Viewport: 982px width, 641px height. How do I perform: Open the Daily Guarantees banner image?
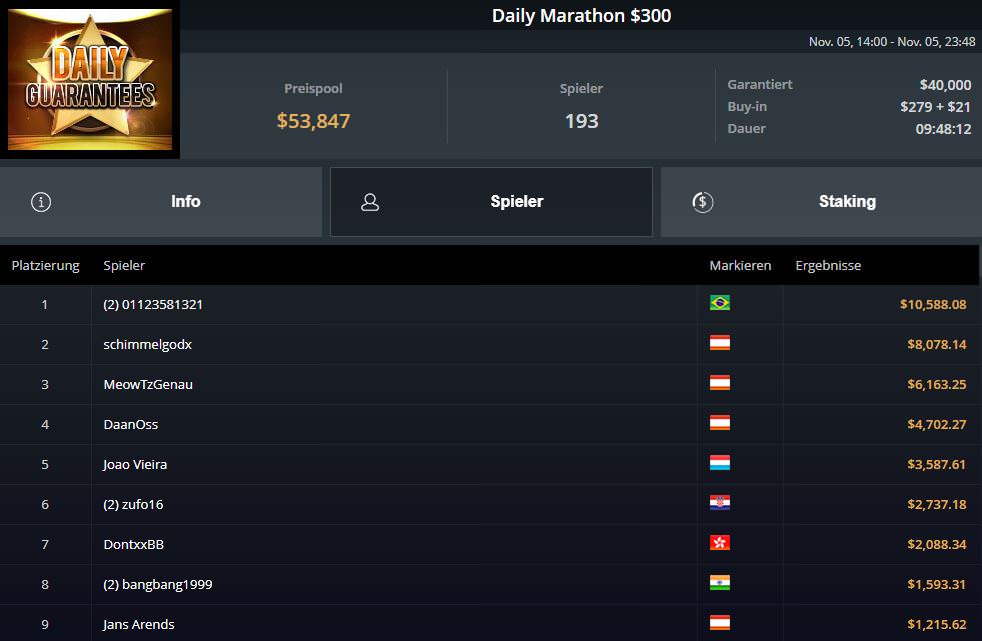90,80
